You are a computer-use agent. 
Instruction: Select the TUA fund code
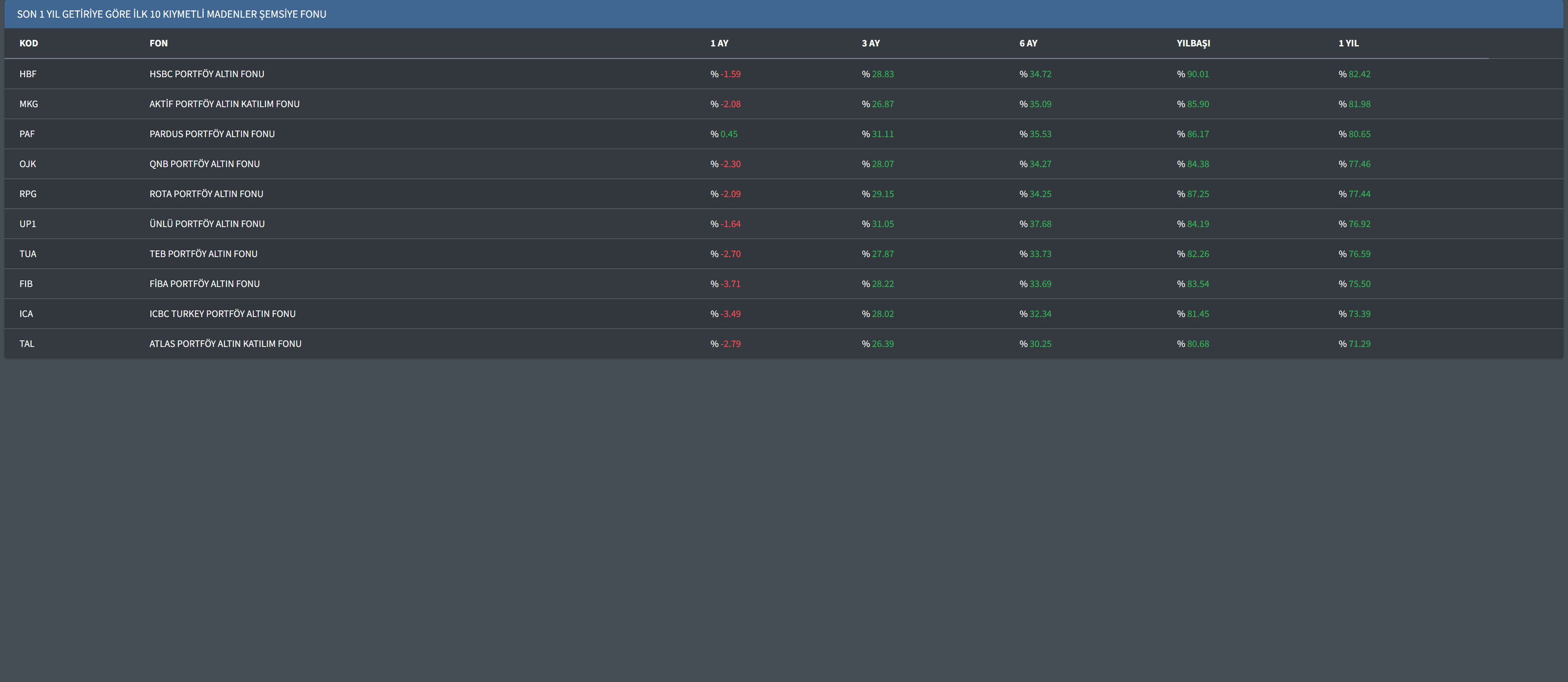[28, 254]
